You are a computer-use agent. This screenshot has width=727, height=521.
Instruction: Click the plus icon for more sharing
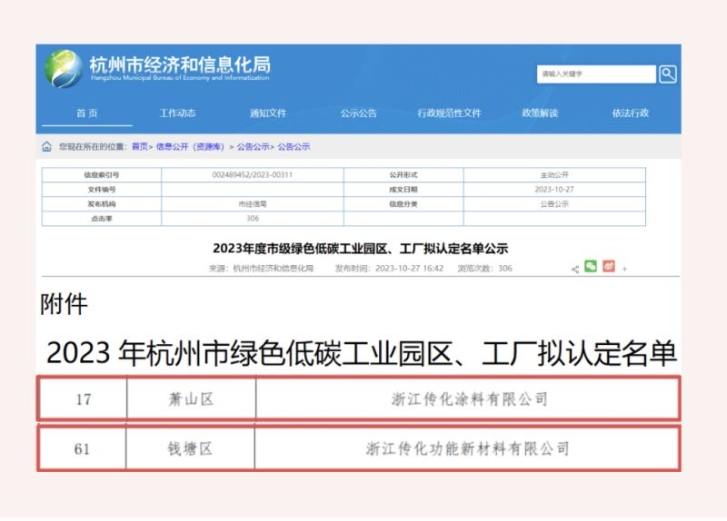click(625, 269)
